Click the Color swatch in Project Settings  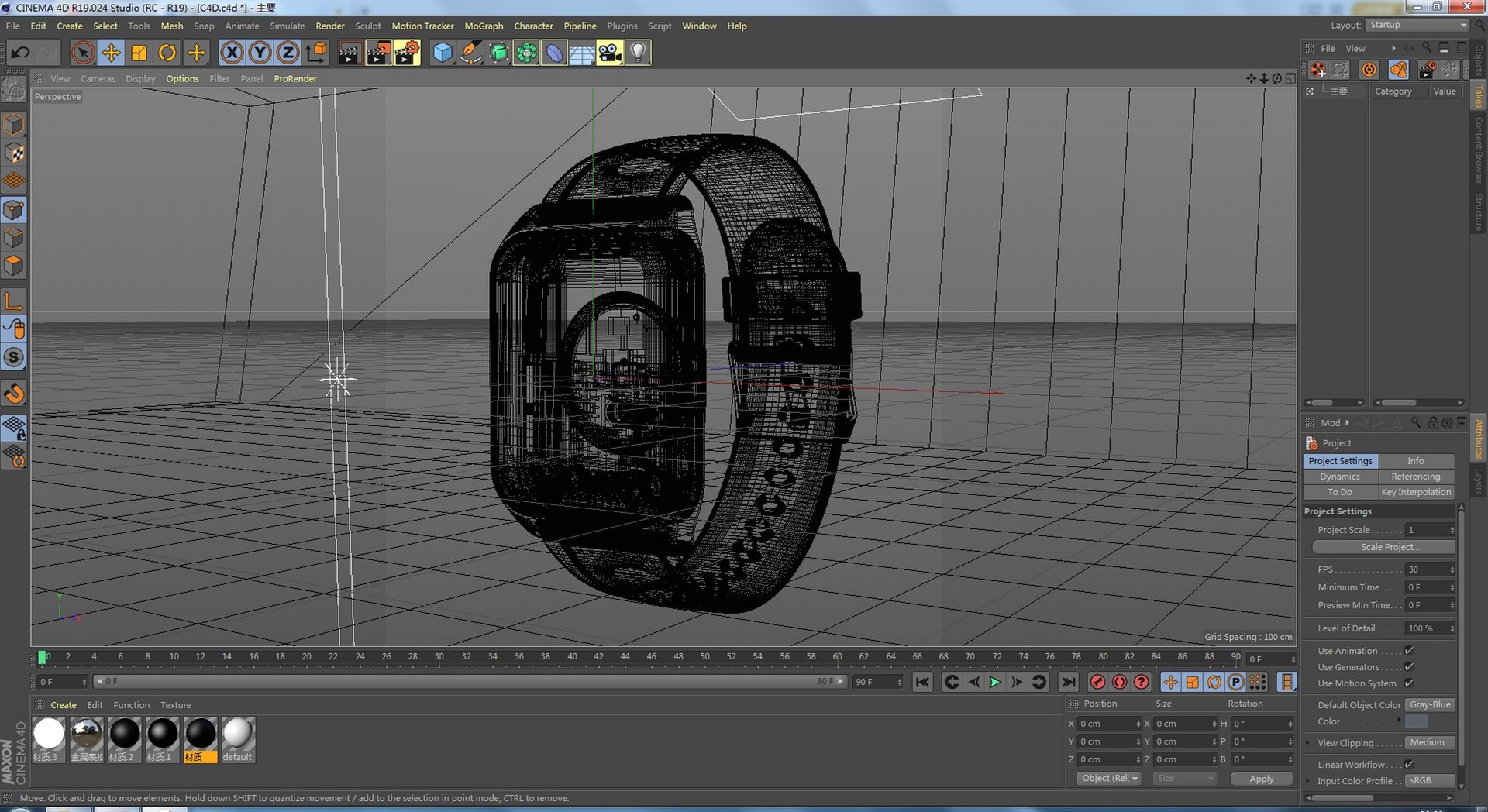1416,721
